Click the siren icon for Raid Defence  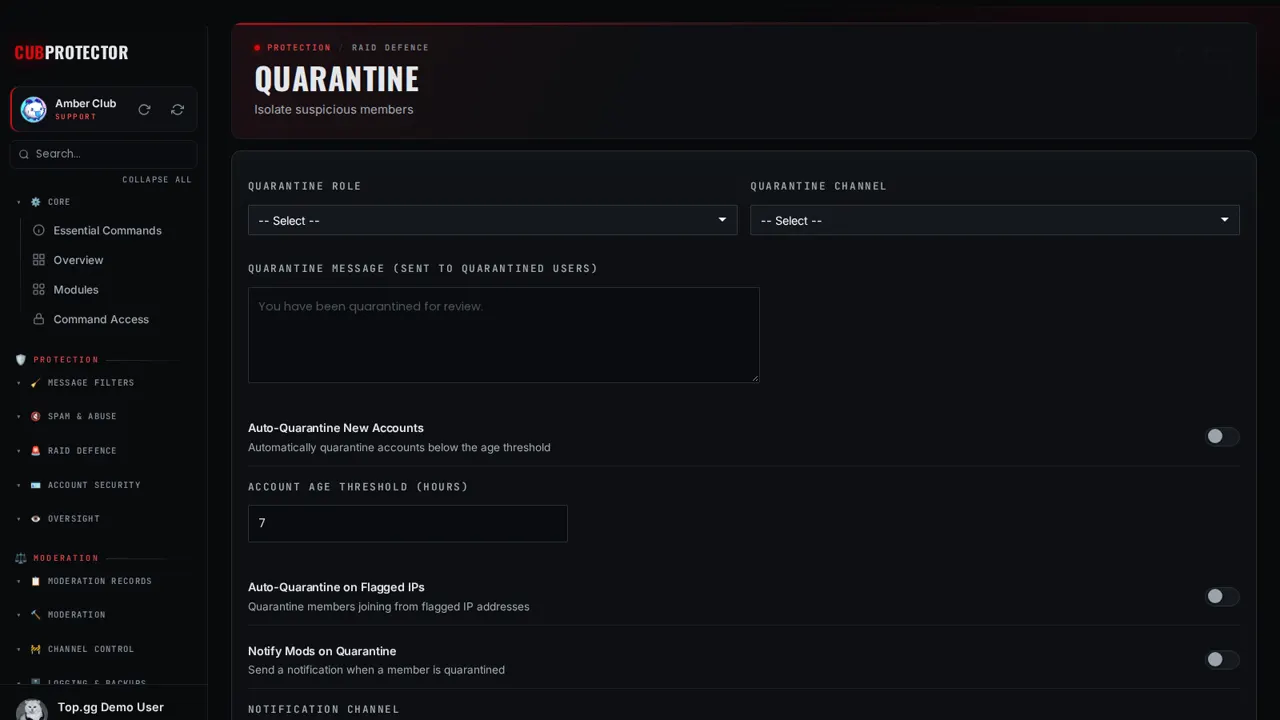click(36, 451)
